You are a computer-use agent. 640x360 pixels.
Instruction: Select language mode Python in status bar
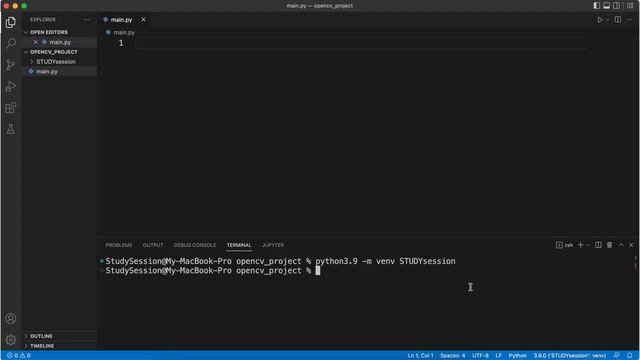tap(517, 356)
